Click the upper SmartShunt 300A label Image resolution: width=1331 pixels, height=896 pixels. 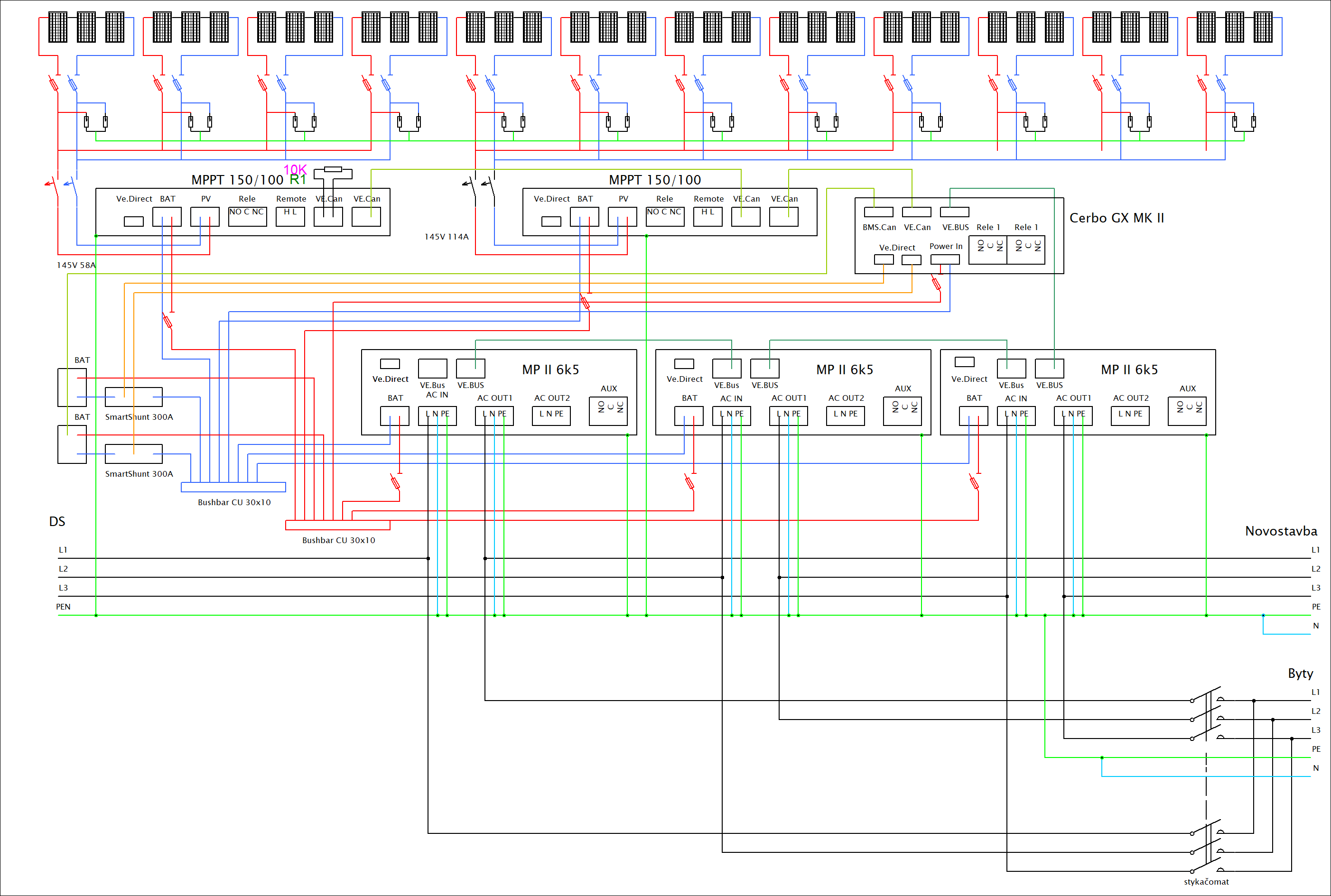[x=139, y=417]
